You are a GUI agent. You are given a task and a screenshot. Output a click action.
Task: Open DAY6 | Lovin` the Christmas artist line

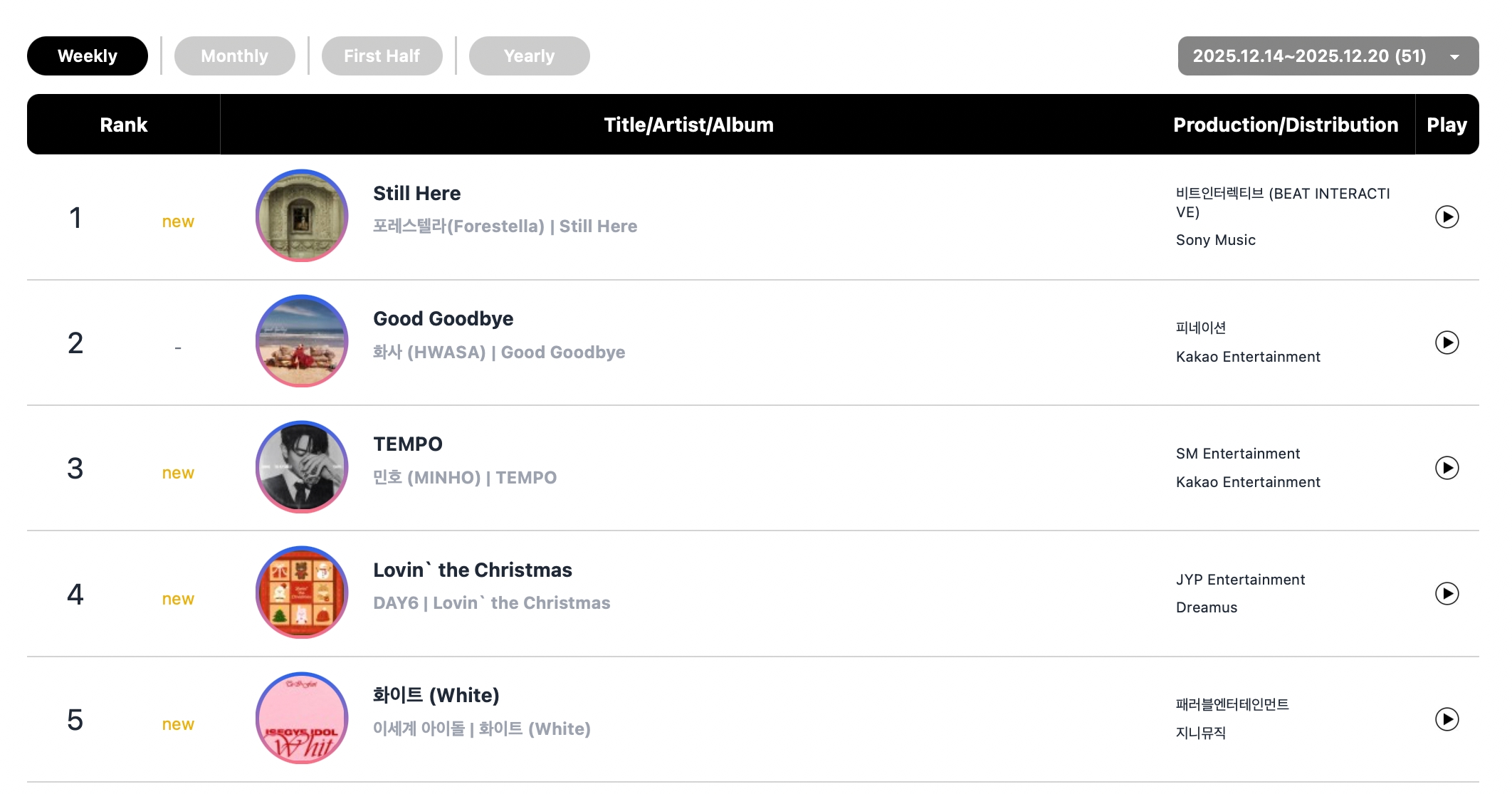click(x=491, y=603)
